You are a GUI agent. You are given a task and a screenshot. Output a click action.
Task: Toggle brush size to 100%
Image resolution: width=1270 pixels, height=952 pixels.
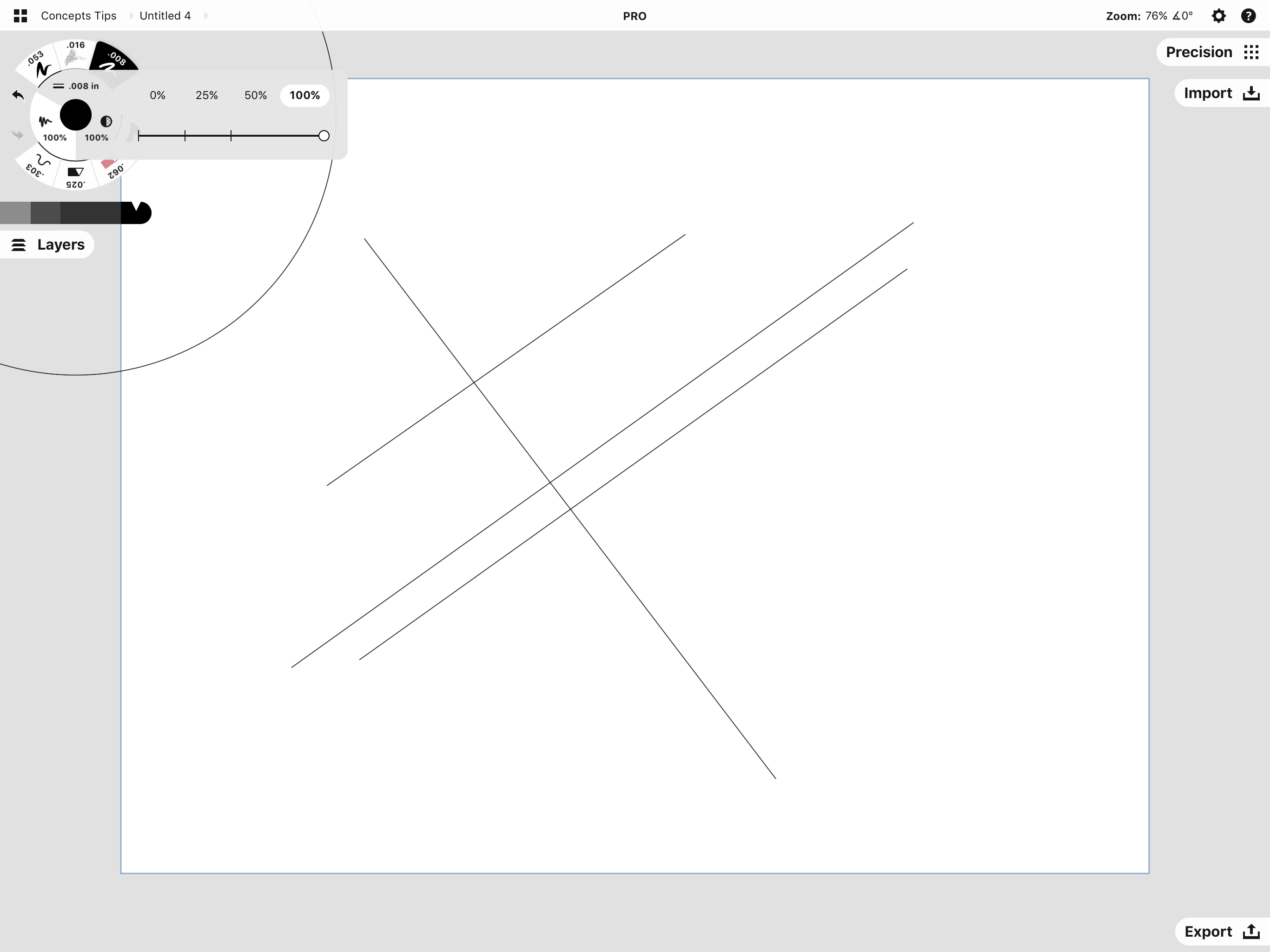tap(305, 94)
